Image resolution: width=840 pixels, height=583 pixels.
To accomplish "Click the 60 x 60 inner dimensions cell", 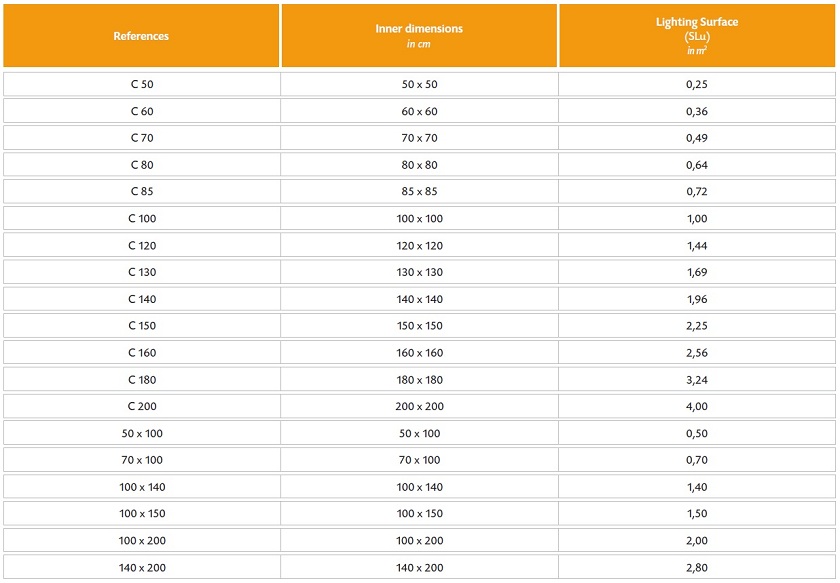I will 419,111.
